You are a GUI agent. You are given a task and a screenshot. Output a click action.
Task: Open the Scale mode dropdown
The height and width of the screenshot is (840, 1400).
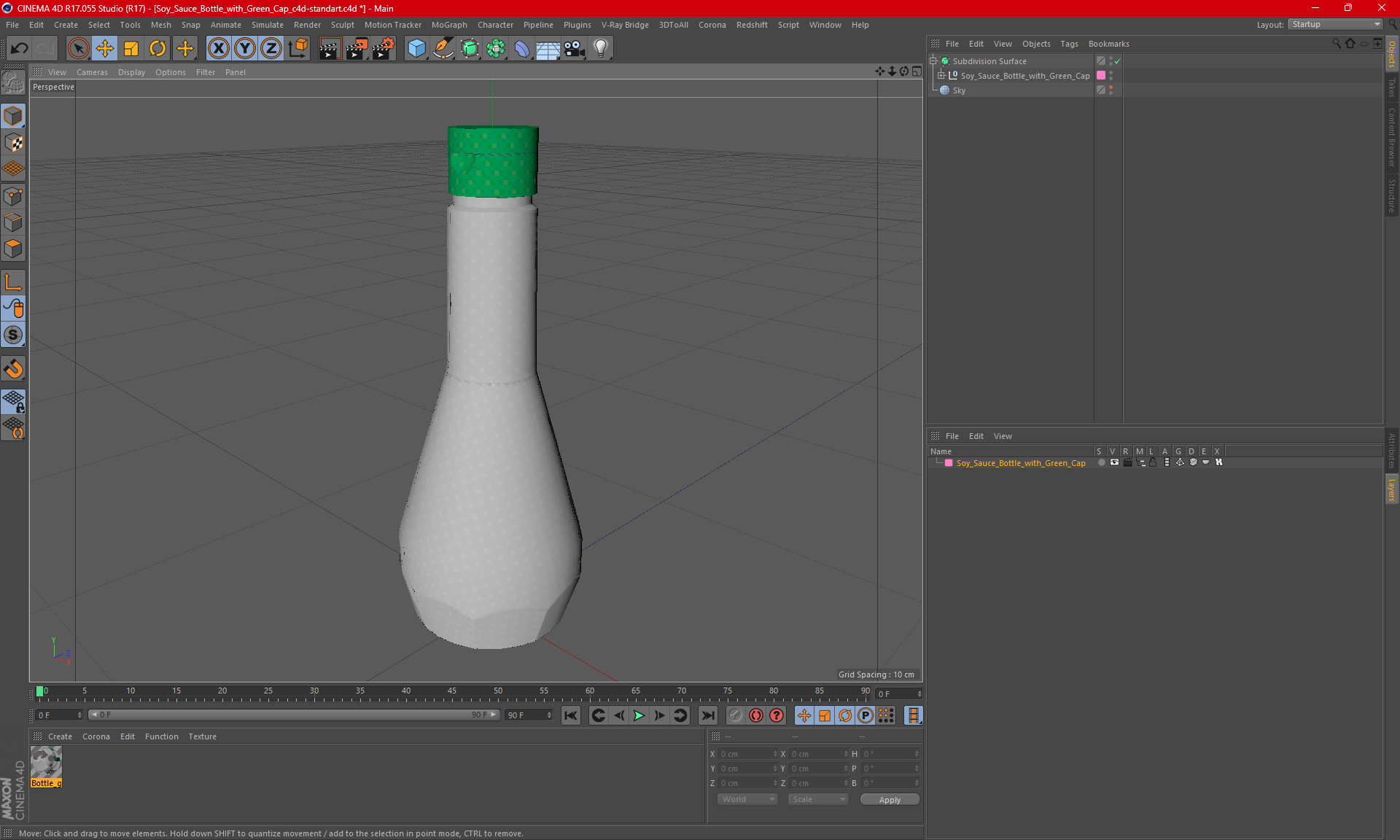click(818, 799)
